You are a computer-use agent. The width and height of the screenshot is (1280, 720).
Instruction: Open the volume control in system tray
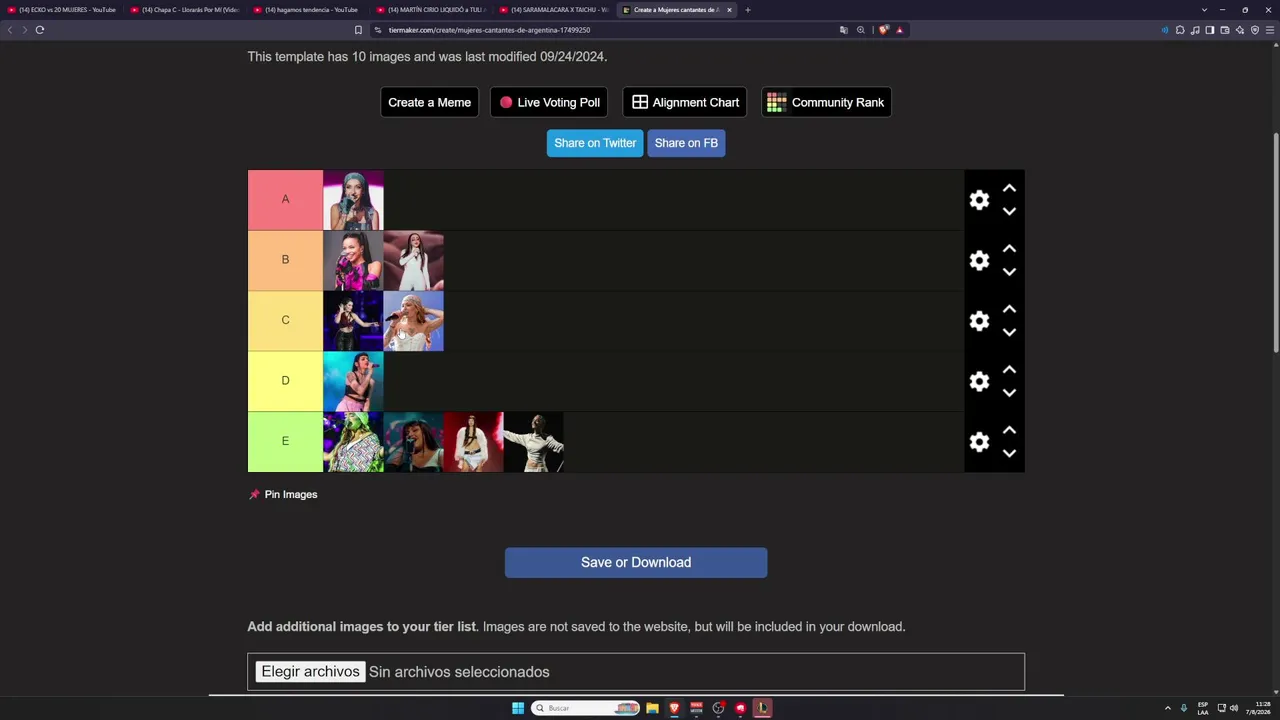click(x=1234, y=708)
